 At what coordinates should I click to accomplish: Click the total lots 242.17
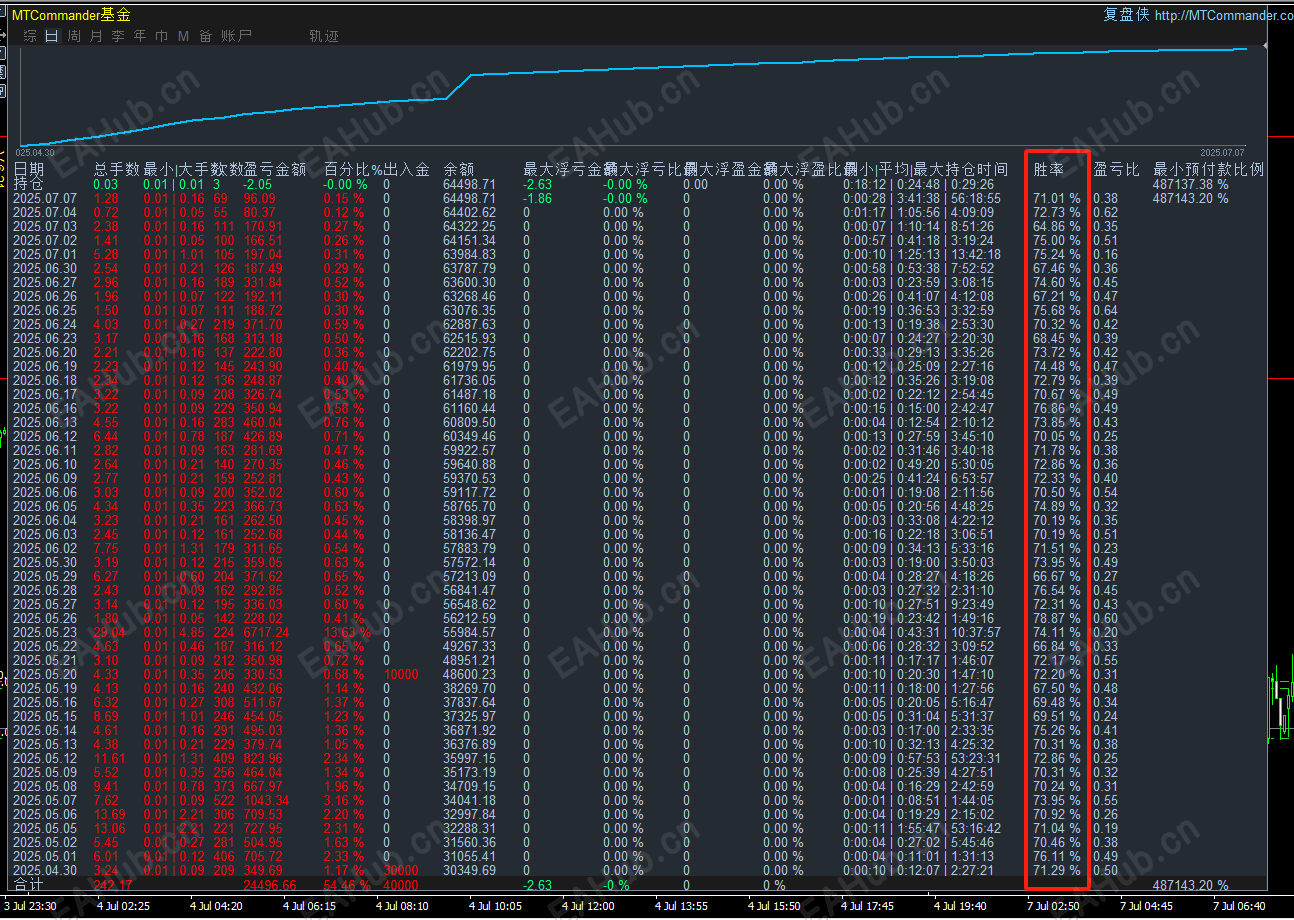pos(112,885)
